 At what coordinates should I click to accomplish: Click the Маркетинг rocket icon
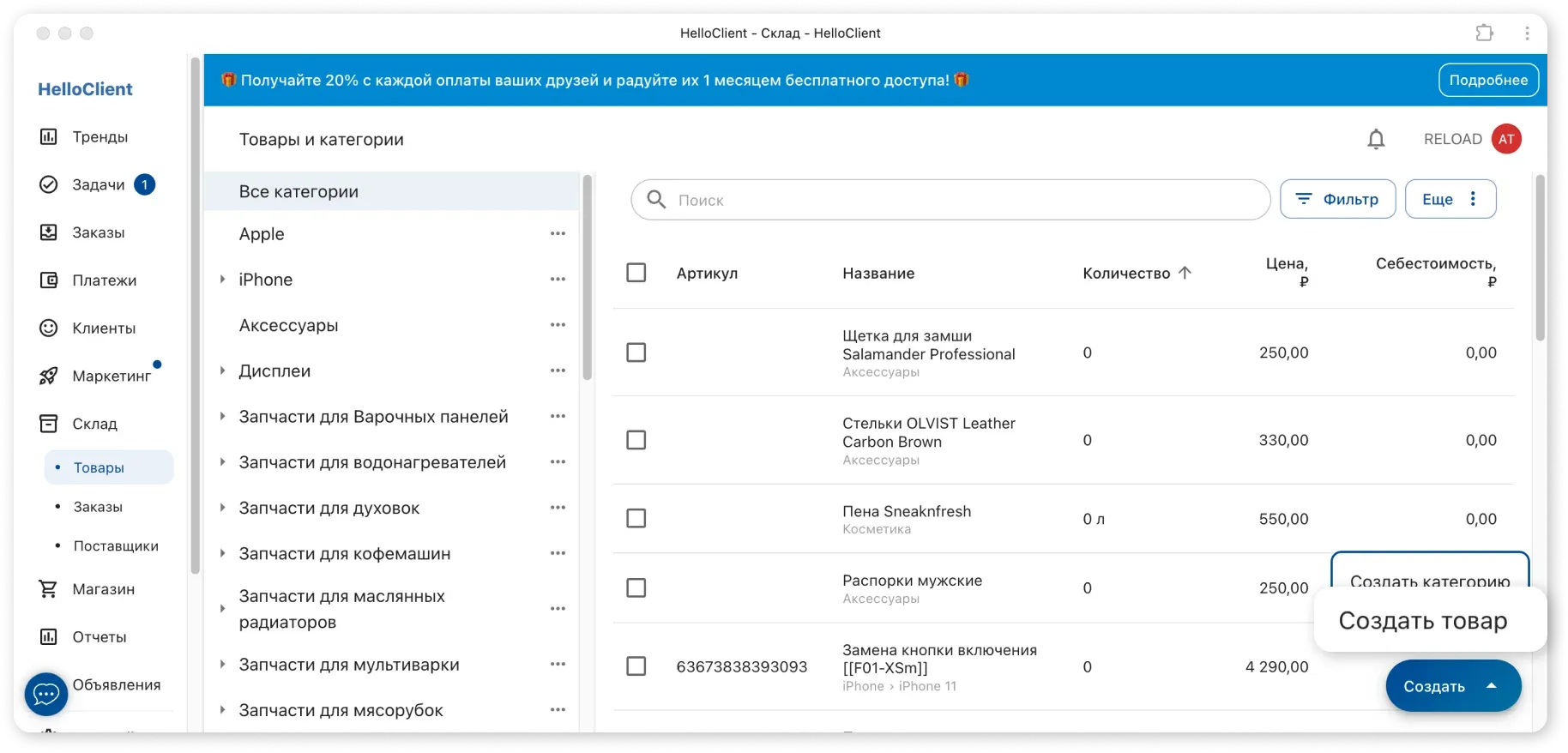tap(49, 376)
